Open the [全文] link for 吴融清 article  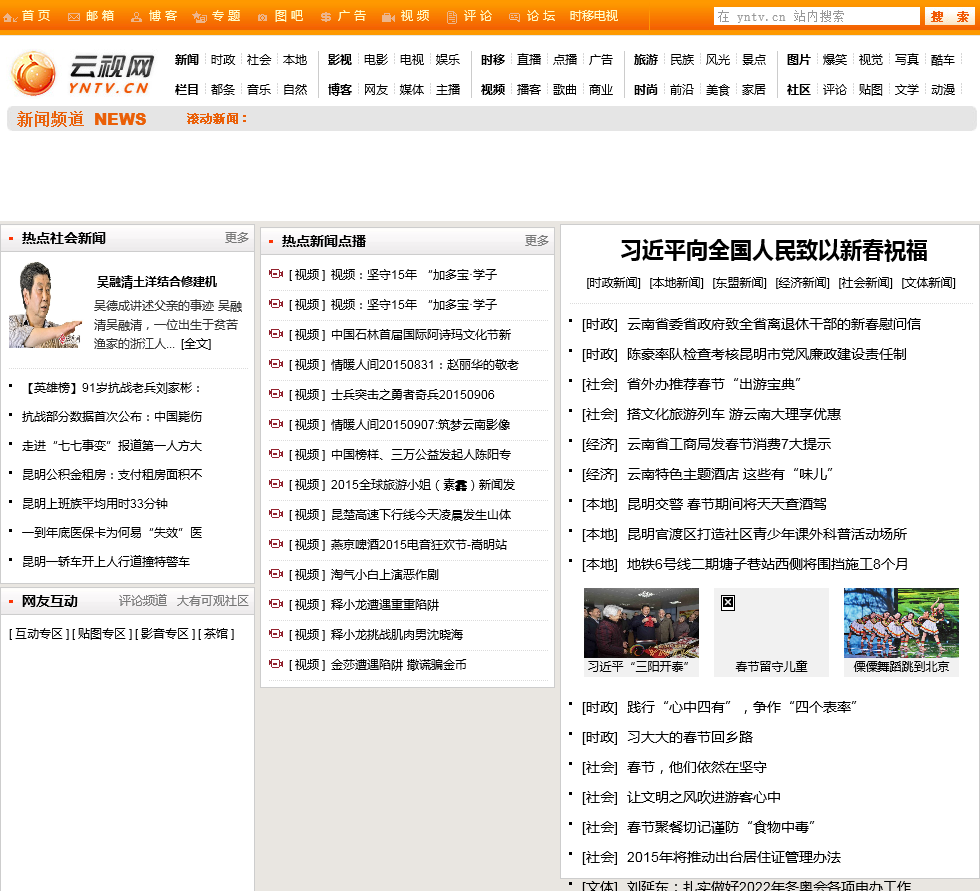coord(196,344)
